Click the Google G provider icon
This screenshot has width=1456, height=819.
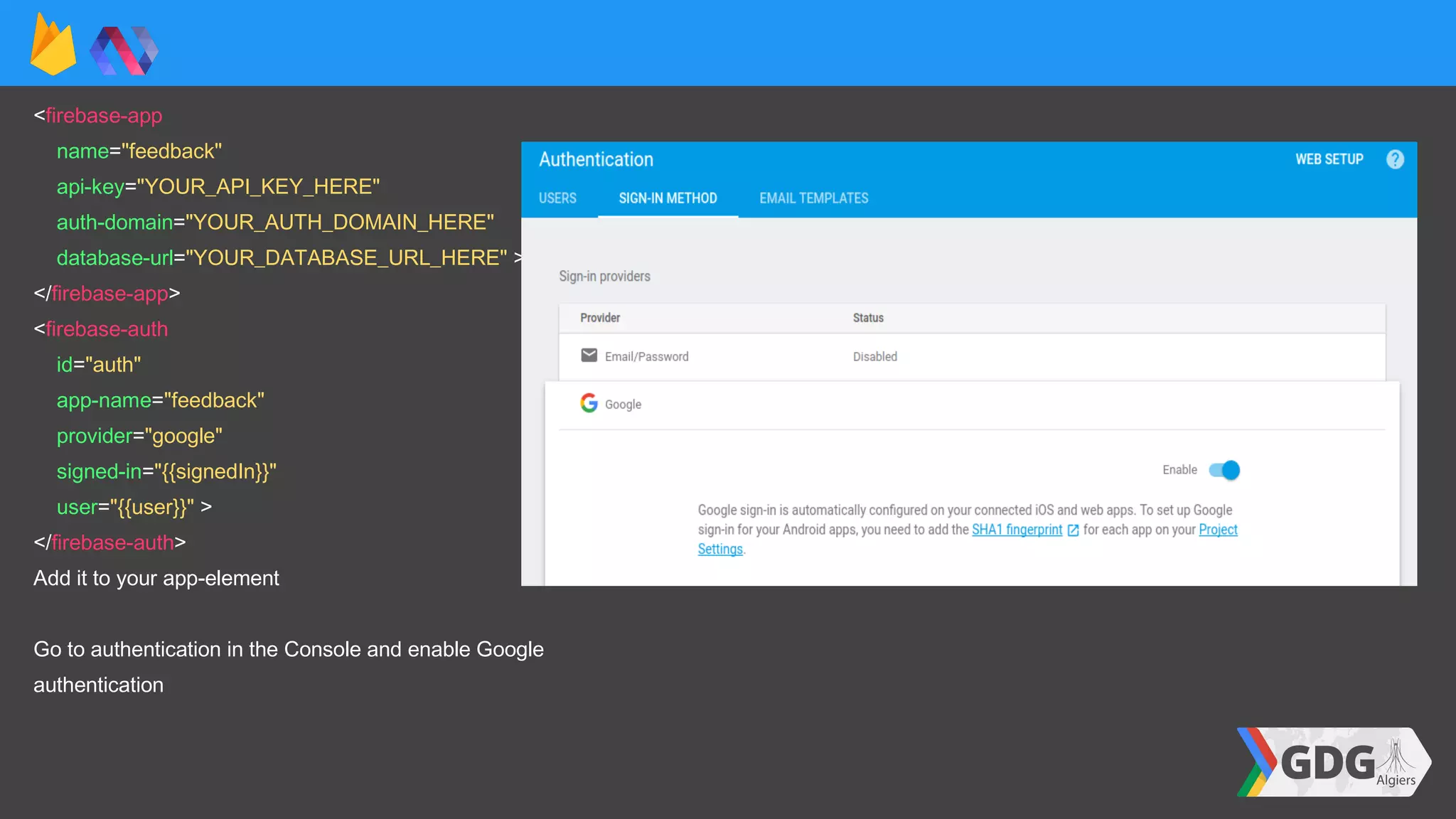click(589, 403)
